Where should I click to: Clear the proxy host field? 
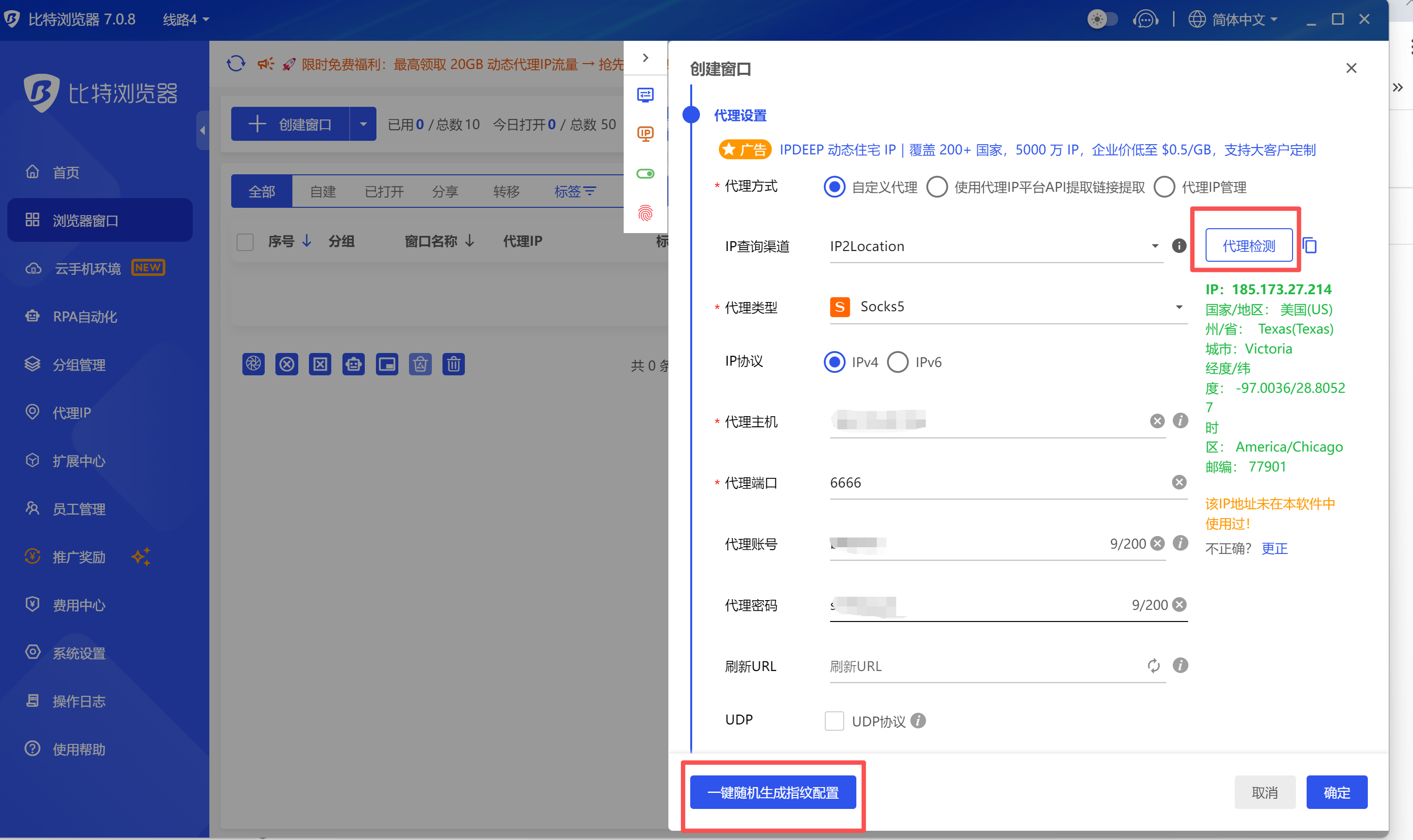pyautogui.click(x=1157, y=420)
